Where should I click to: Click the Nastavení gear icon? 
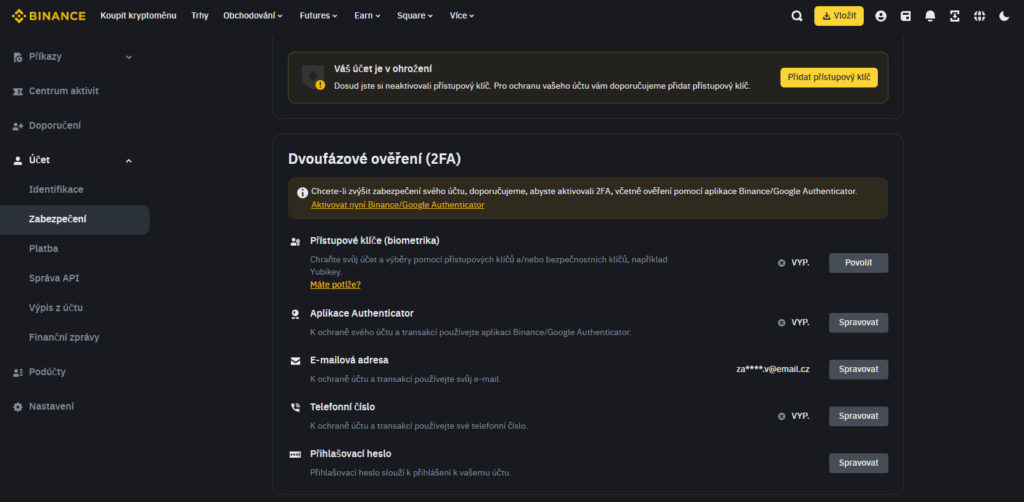(18, 407)
